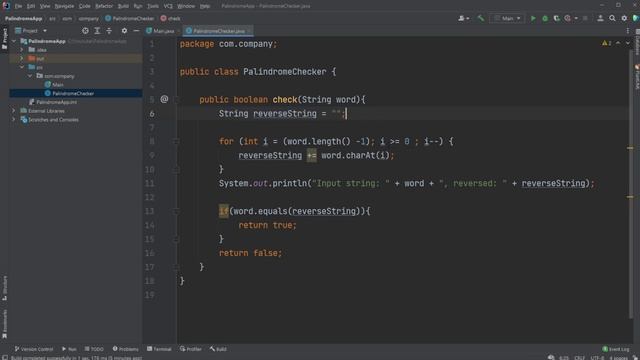Open the Build menu
This screenshot has height=360, width=640.
(x=123, y=6)
